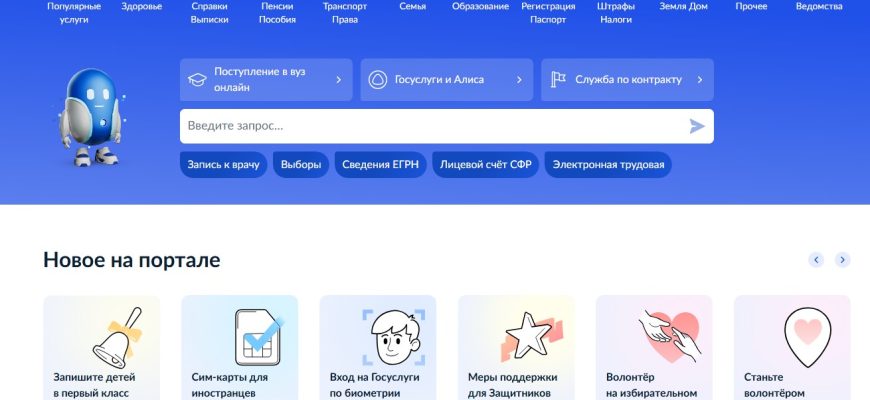Select the Электронная трудовая chip

[x=608, y=165]
